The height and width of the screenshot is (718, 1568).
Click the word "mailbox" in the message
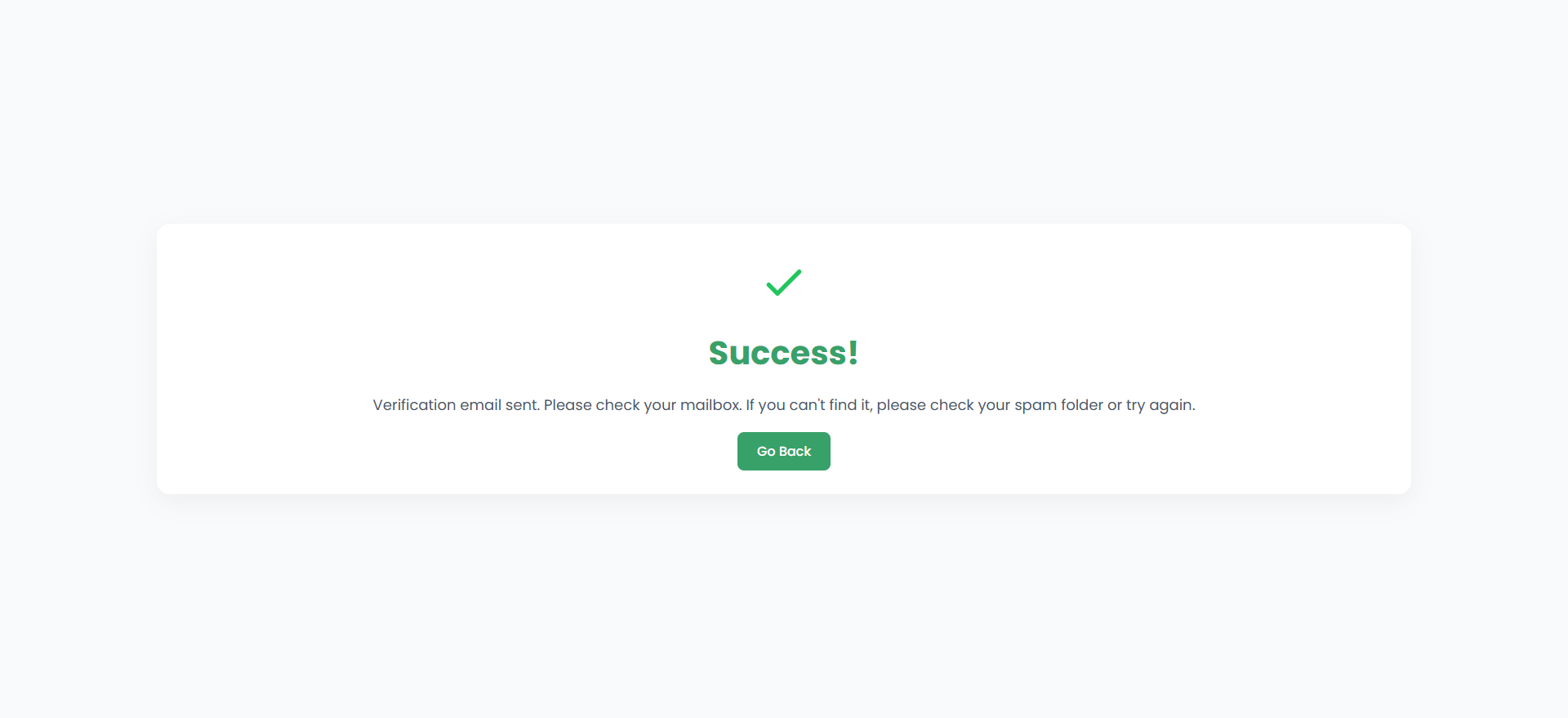tap(710, 405)
